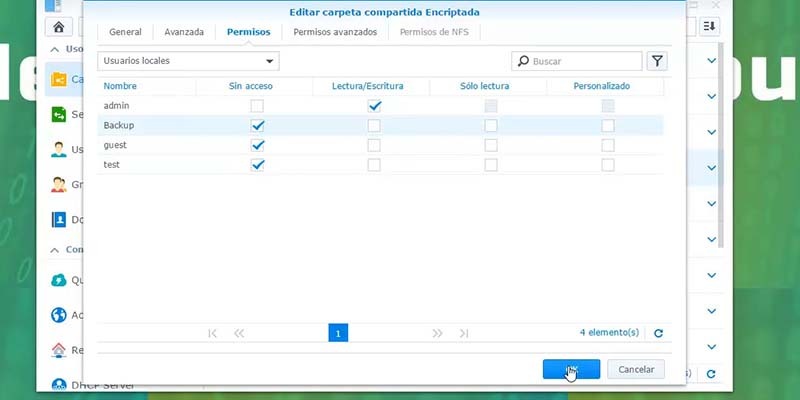This screenshot has height=400, width=800.
Task: Click in the Buscar search field
Action: [577, 61]
